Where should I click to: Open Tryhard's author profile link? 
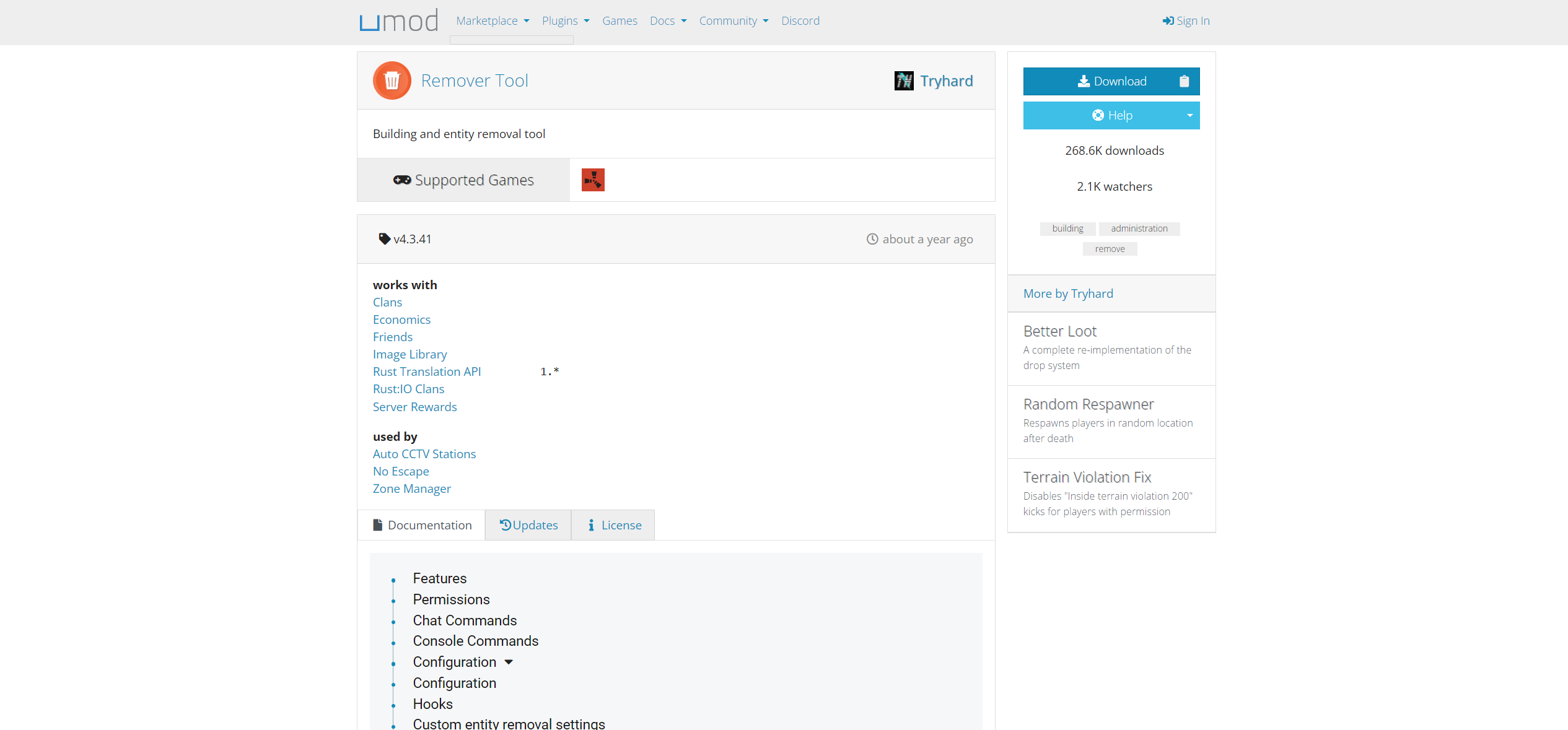946,81
